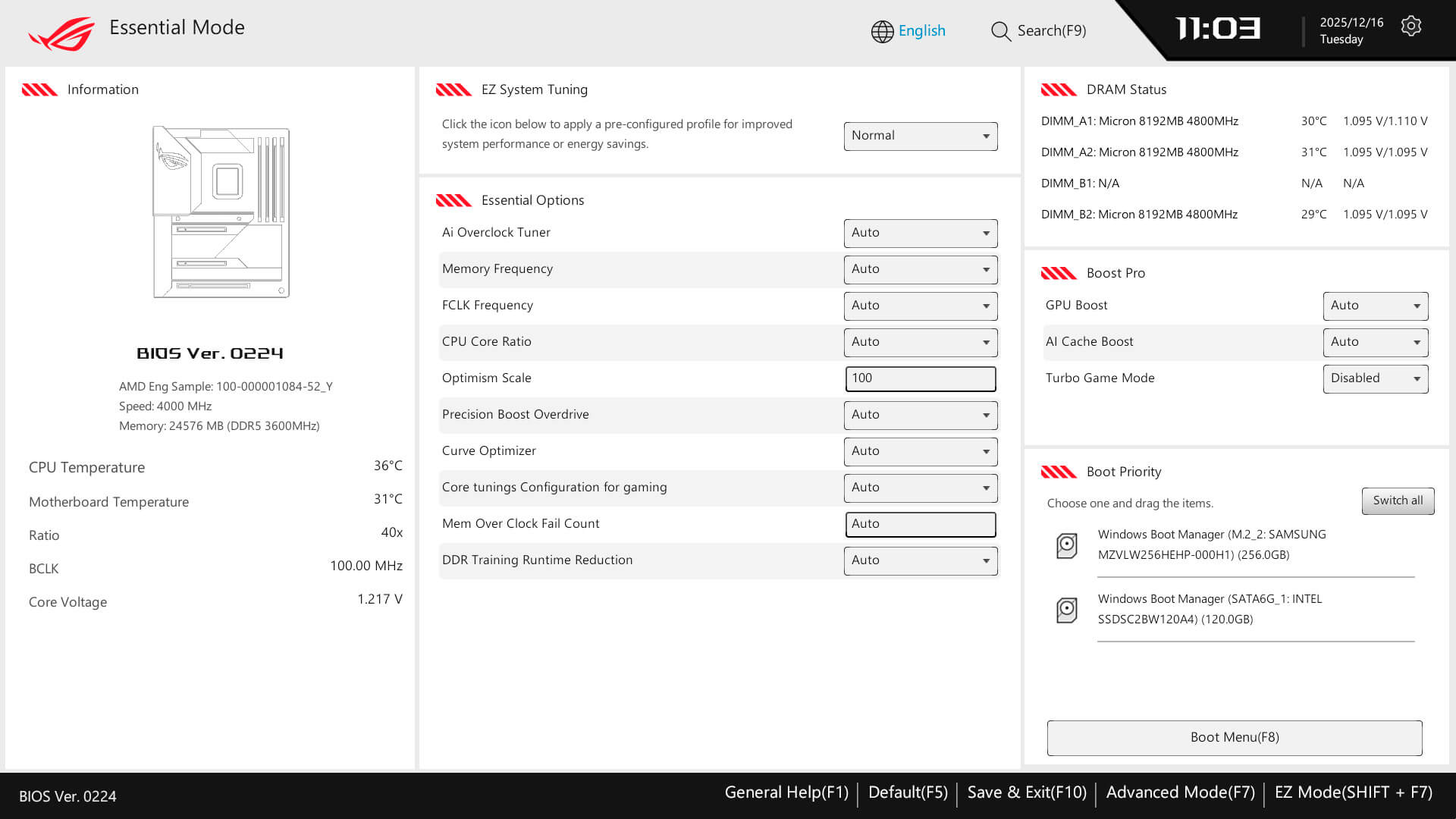This screenshot has height=819, width=1456.
Task: Click the Mem Over Clock Fail Count field
Action: 920,524
